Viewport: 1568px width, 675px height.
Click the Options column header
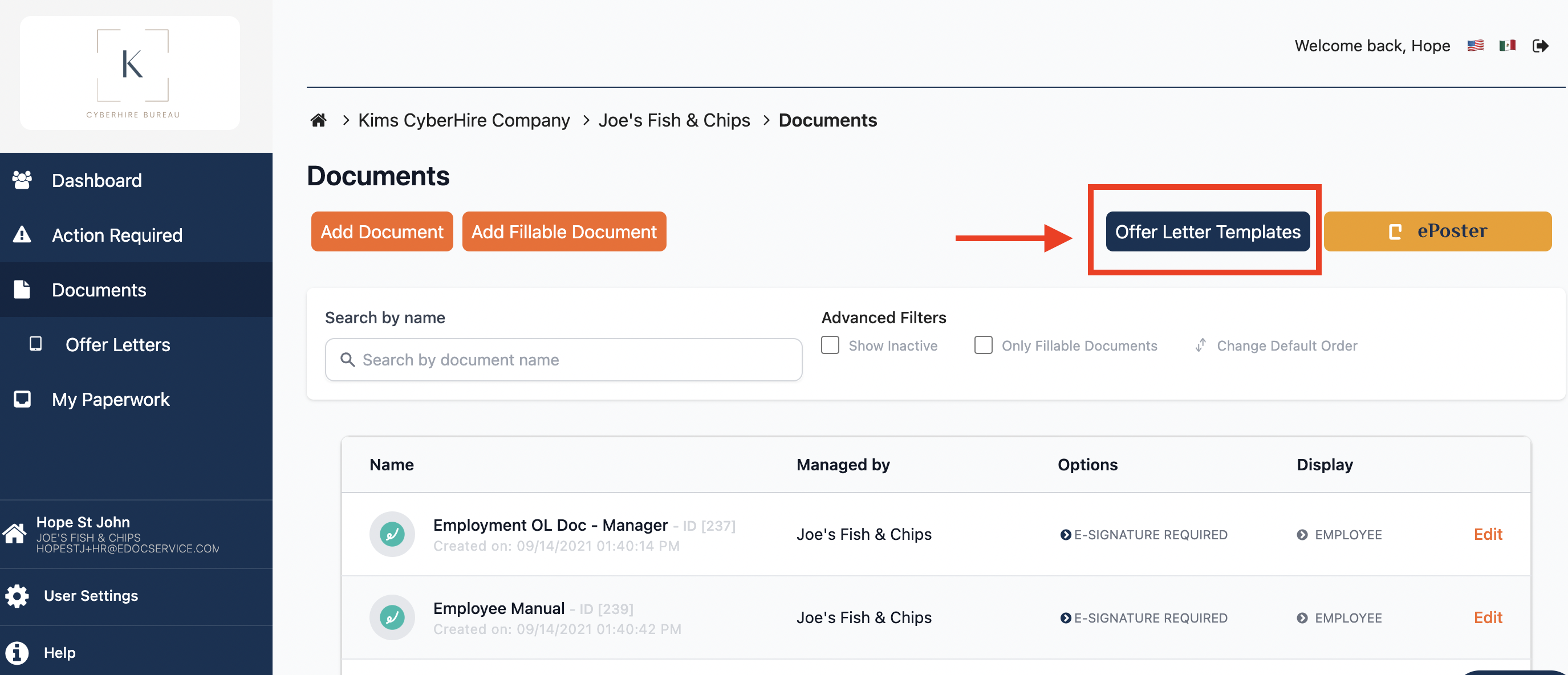click(x=1088, y=465)
